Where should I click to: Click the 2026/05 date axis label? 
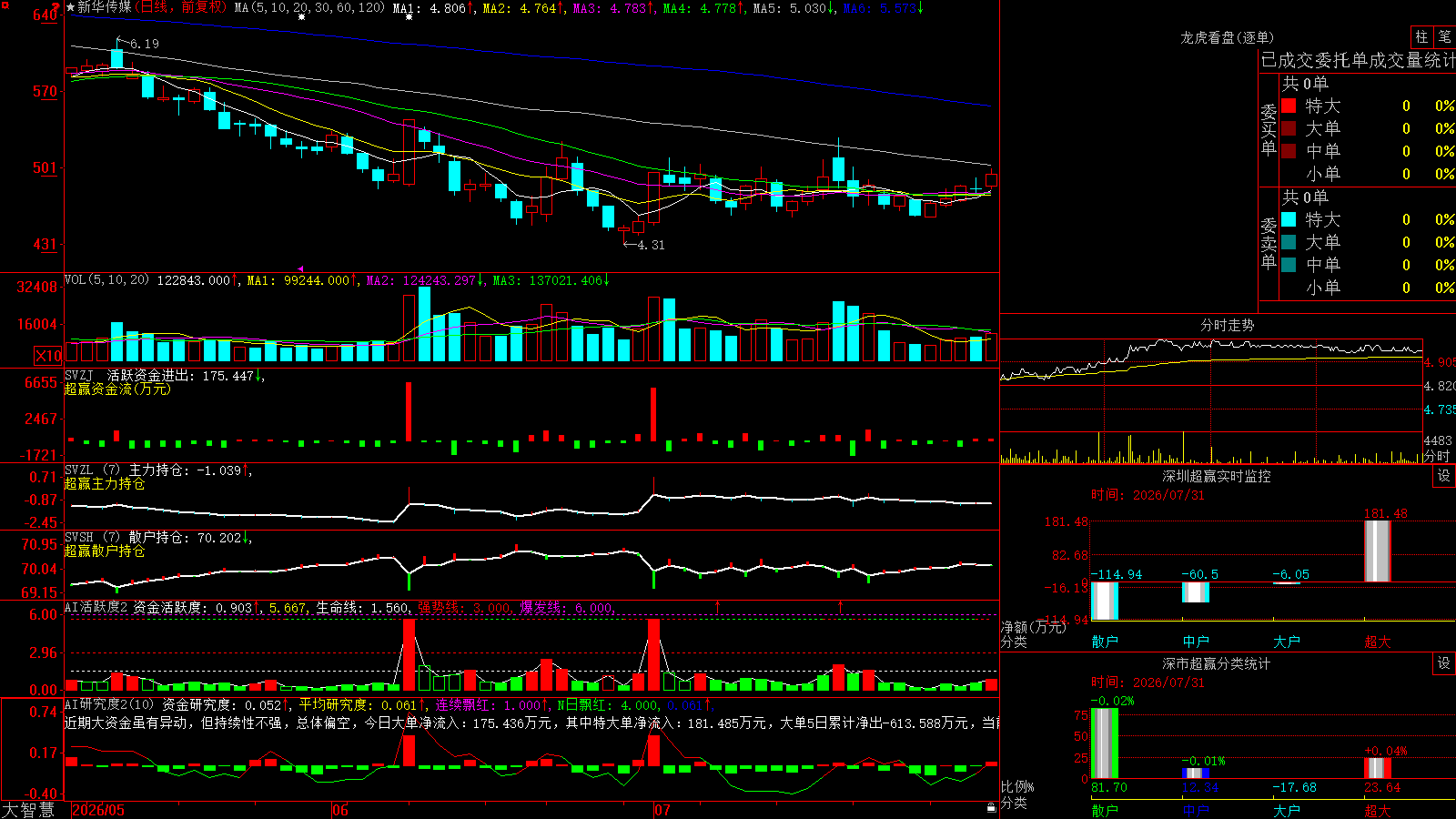tap(98, 810)
